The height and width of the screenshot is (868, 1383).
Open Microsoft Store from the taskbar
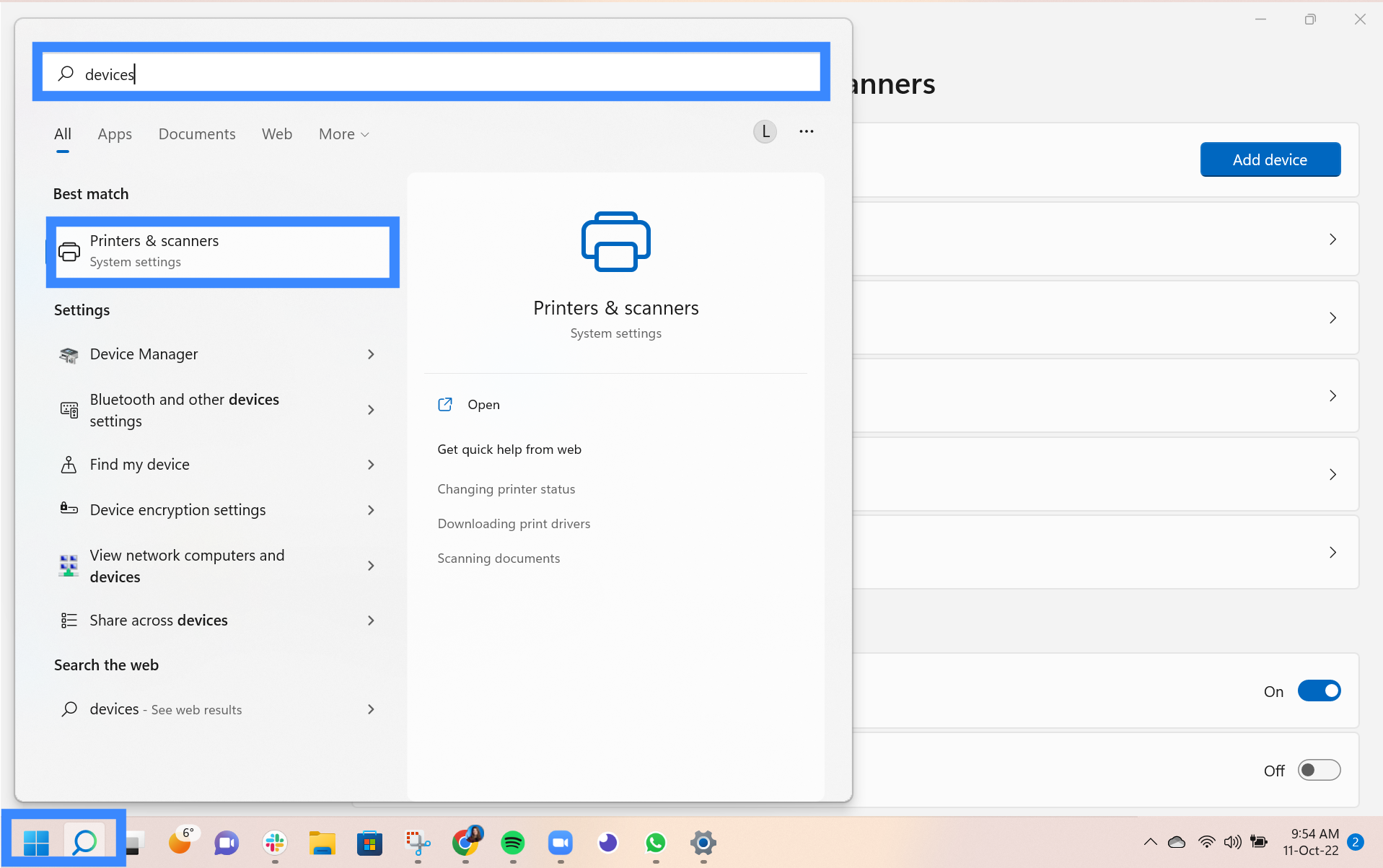click(369, 842)
